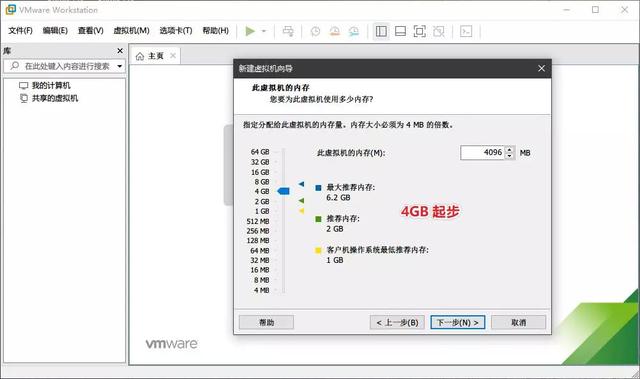The height and width of the screenshot is (379, 640).
Task: Click the VMware Workstation title bar logo
Action: (x=11, y=9)
